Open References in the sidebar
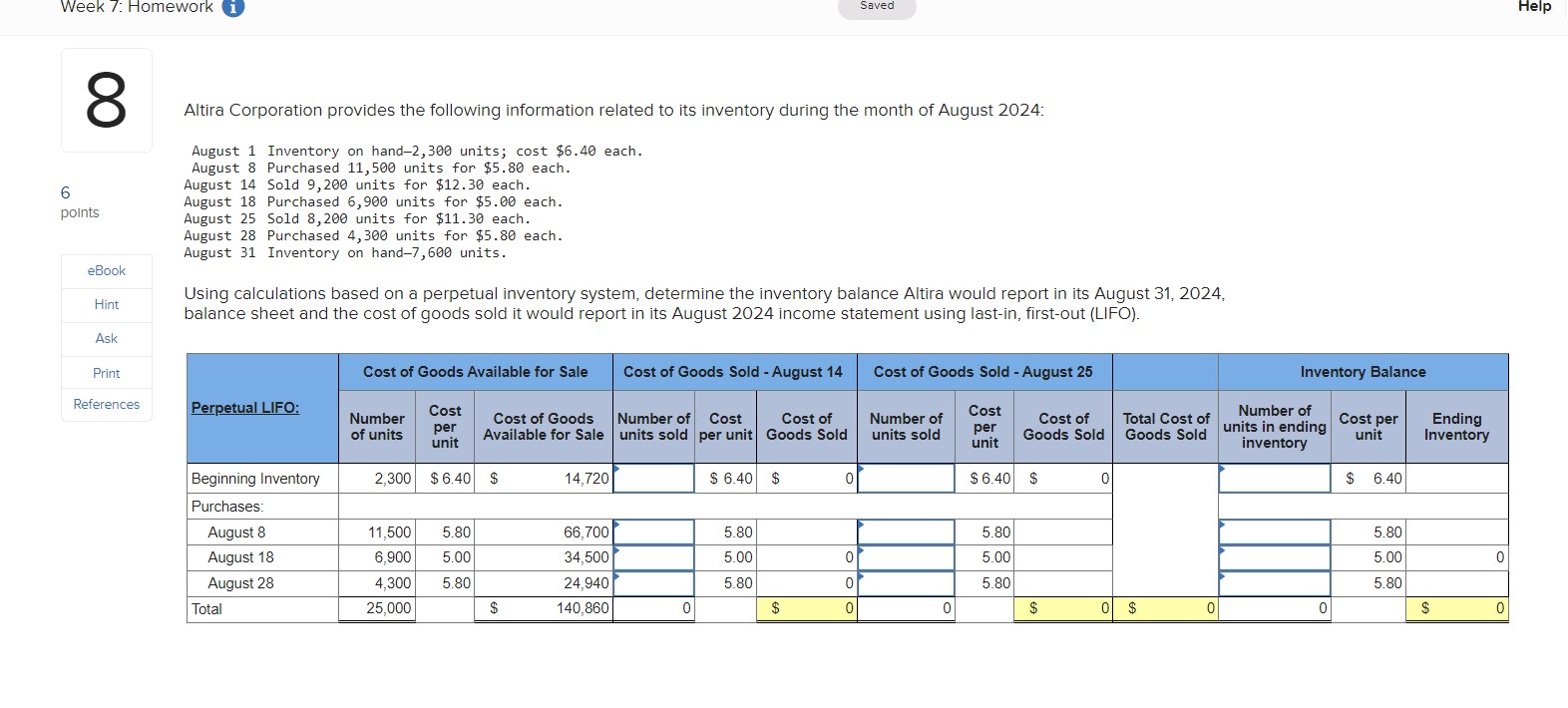This screenshot has height=708, width=1568. tap(107, 405)
